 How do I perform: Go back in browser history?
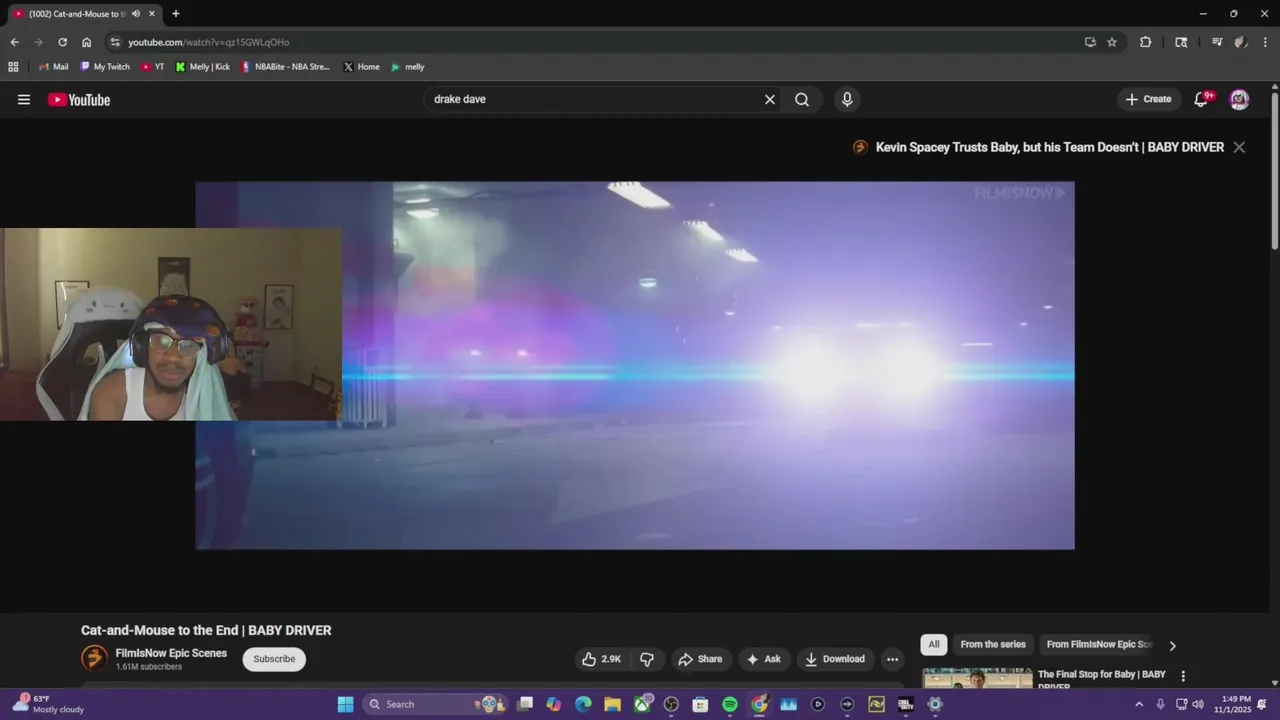[x=14, y=42]
